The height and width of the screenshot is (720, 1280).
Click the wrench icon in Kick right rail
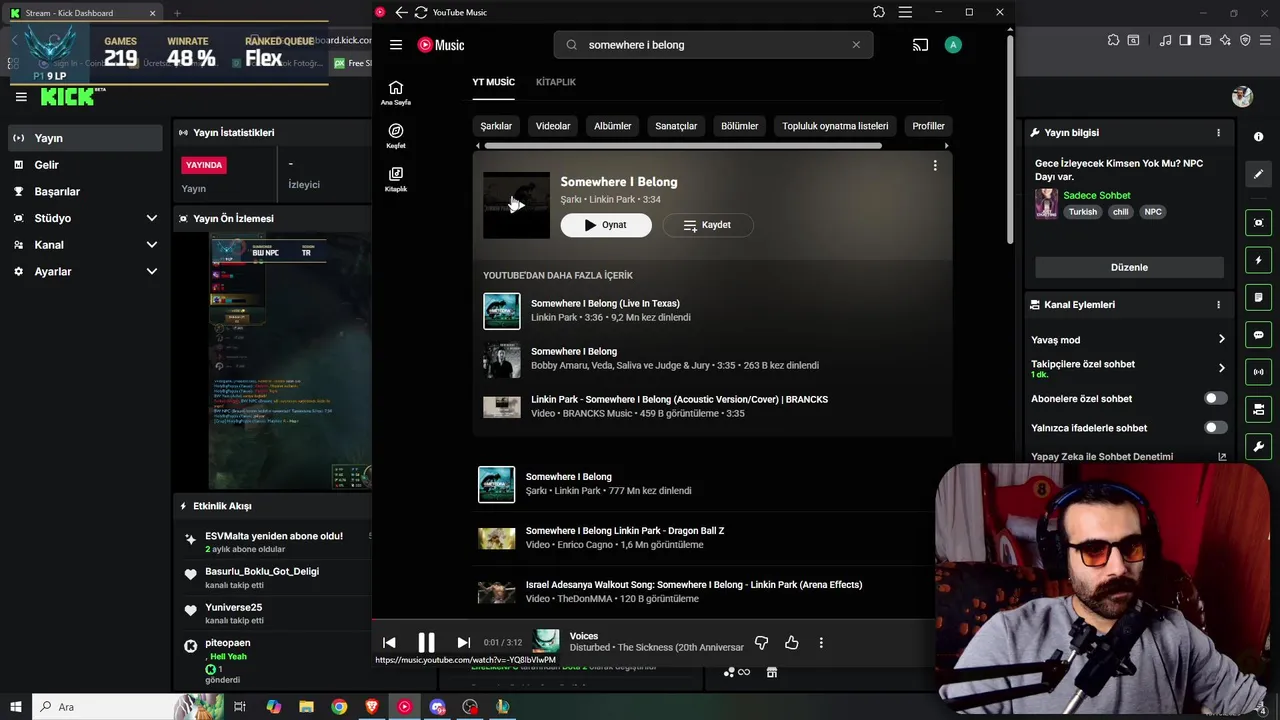click(1258, 446)
